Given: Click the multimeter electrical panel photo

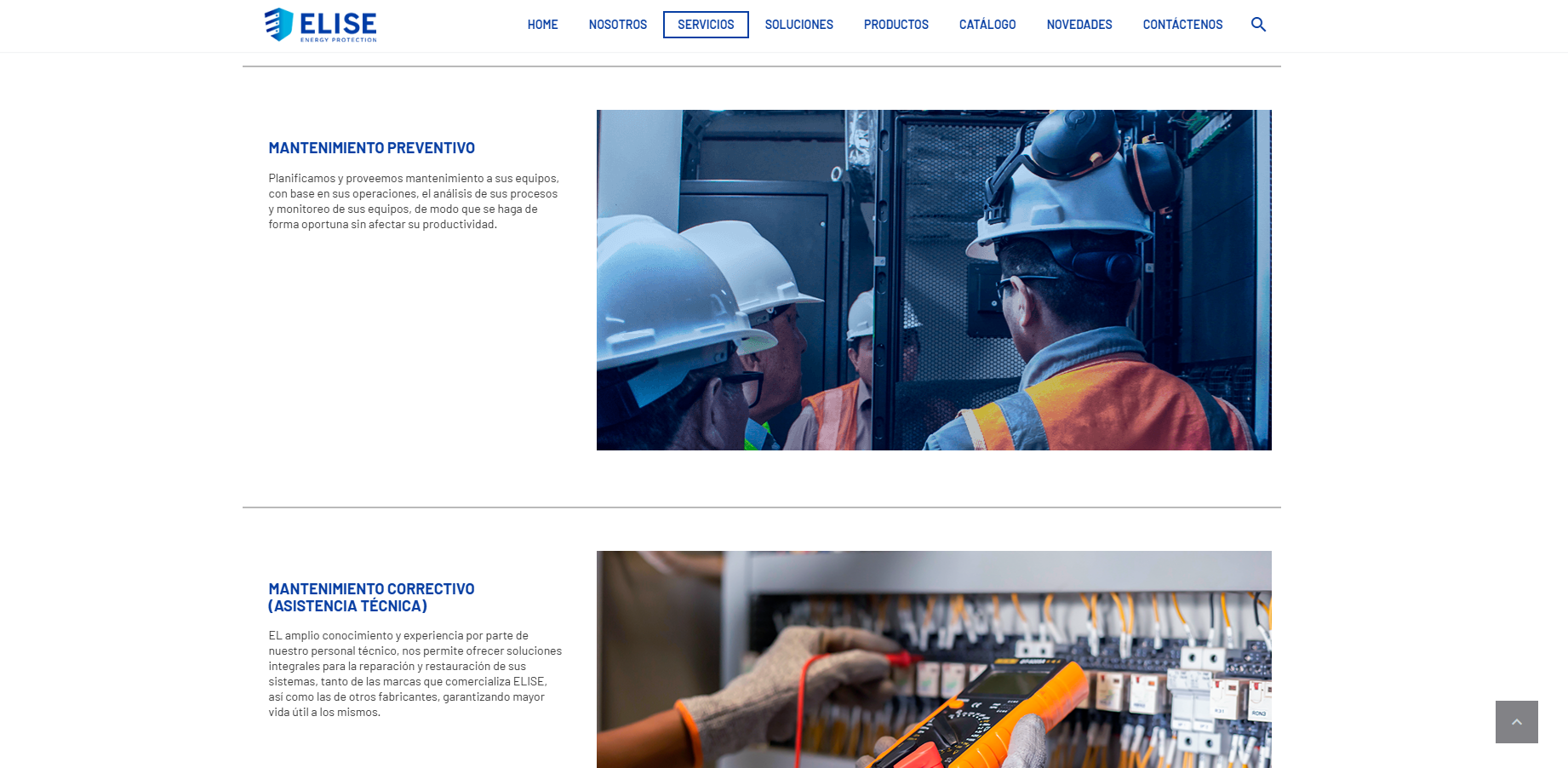Looking at the screenshot, I should 934,659.
